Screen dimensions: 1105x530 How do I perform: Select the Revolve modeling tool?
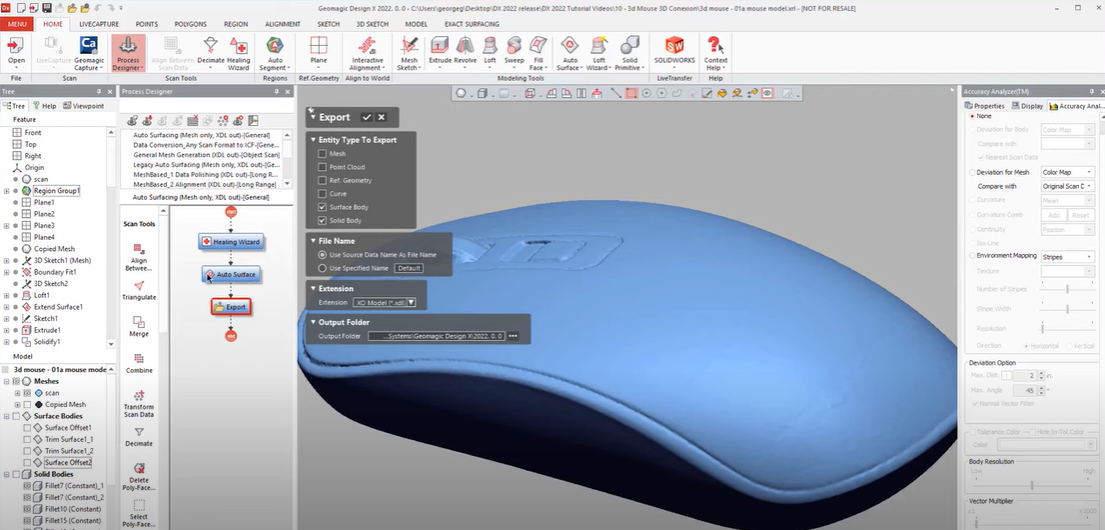click(x=464, y=50)
